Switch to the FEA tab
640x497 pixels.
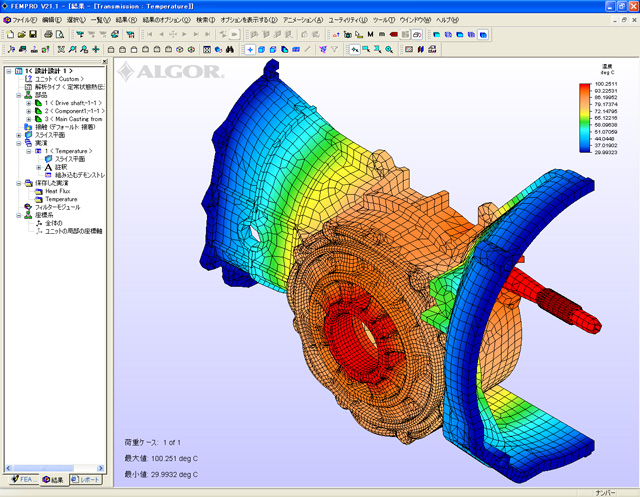(22, 479)
